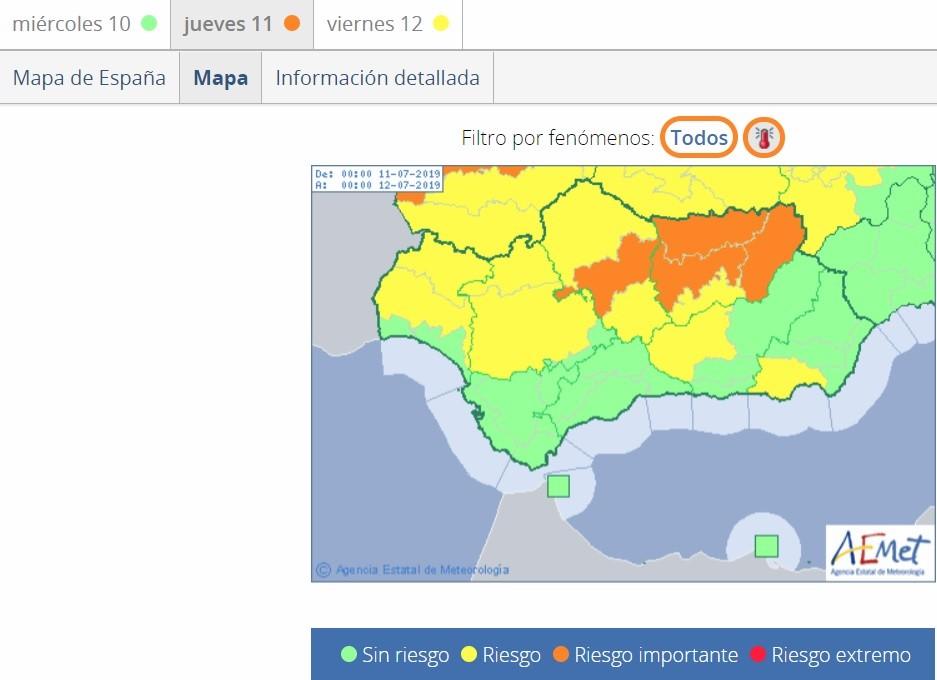This screenshot has height=680, width=937.
Task: Click the yellow dot next to 'viernes 12'
Action: point(438,24)
